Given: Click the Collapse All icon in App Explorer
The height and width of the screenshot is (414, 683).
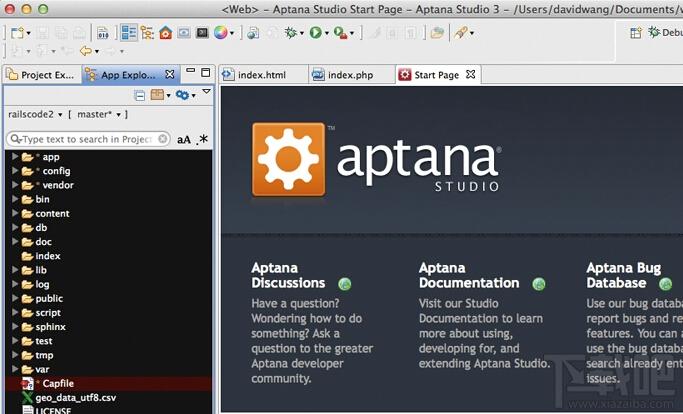Looking at the screenshot, I should (139, 95).
